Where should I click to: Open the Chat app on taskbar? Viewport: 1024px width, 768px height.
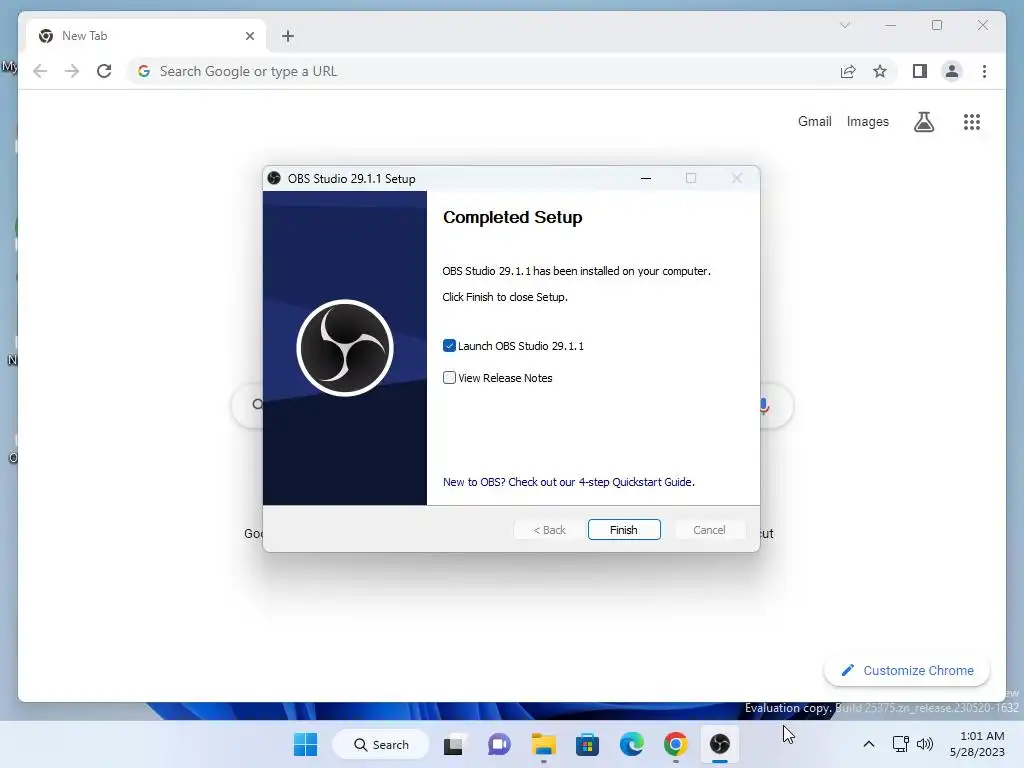(499, 744)
